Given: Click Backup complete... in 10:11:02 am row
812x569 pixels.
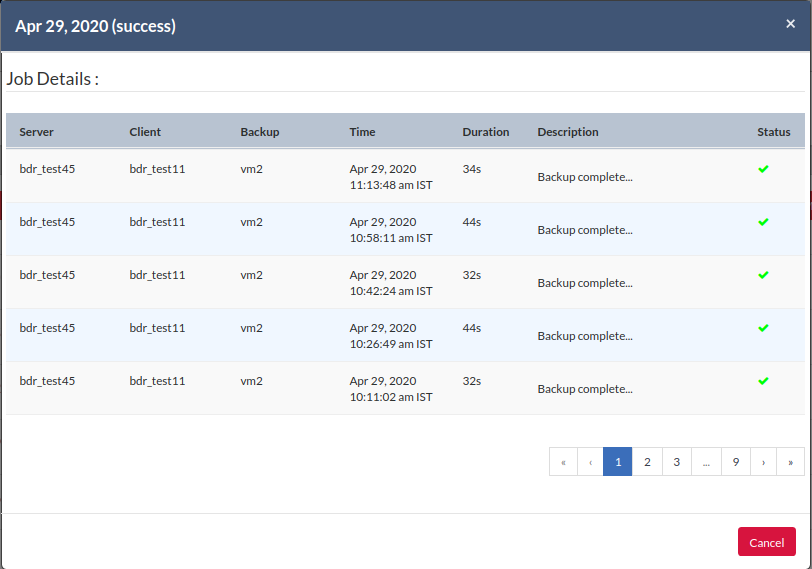Looking at the screenshot, I should pos(585,389).
